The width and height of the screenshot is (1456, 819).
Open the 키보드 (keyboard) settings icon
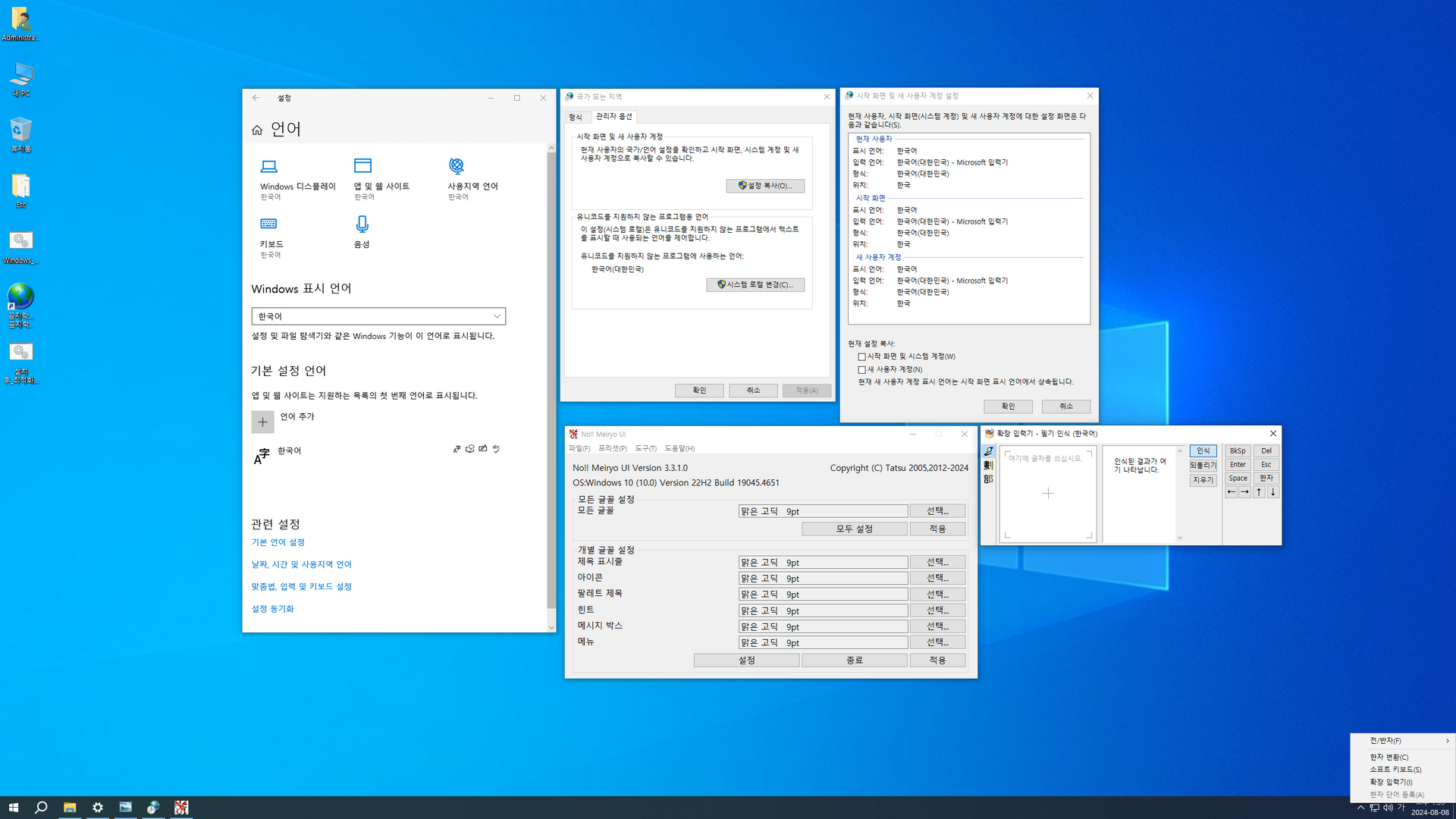268,224
